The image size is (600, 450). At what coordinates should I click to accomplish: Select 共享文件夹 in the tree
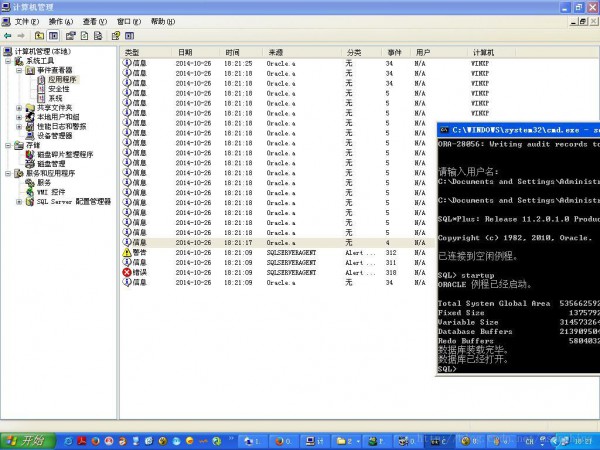pyautogui.click(x=54, y=108)
